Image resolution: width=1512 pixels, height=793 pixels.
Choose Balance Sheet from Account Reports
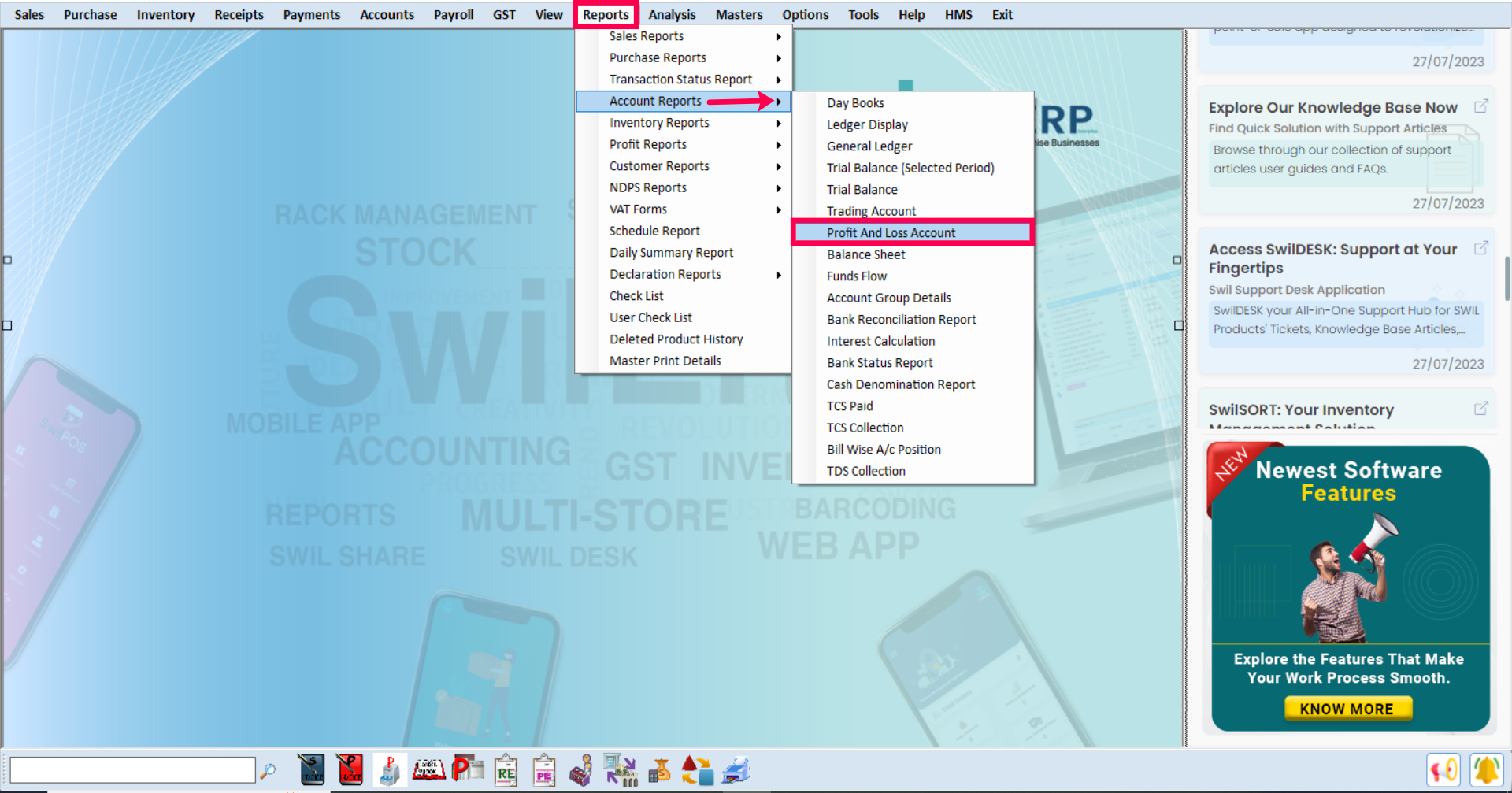[865, 254]
